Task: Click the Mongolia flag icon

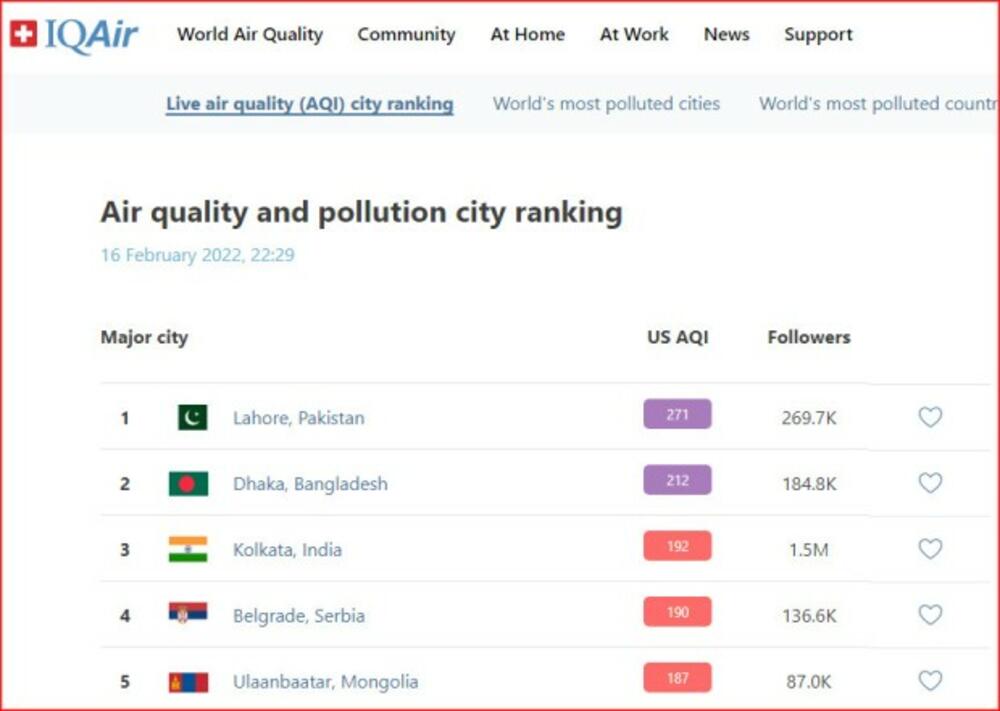Action: pos(188,682)
